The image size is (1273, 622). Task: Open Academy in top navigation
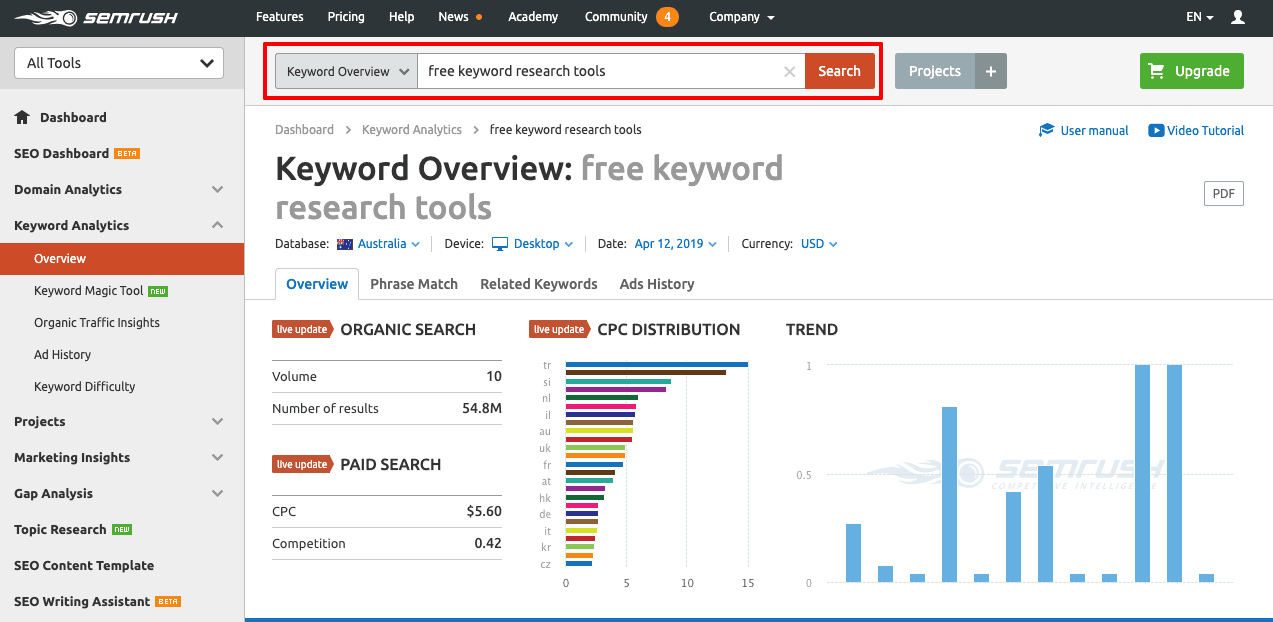(533, 17)
